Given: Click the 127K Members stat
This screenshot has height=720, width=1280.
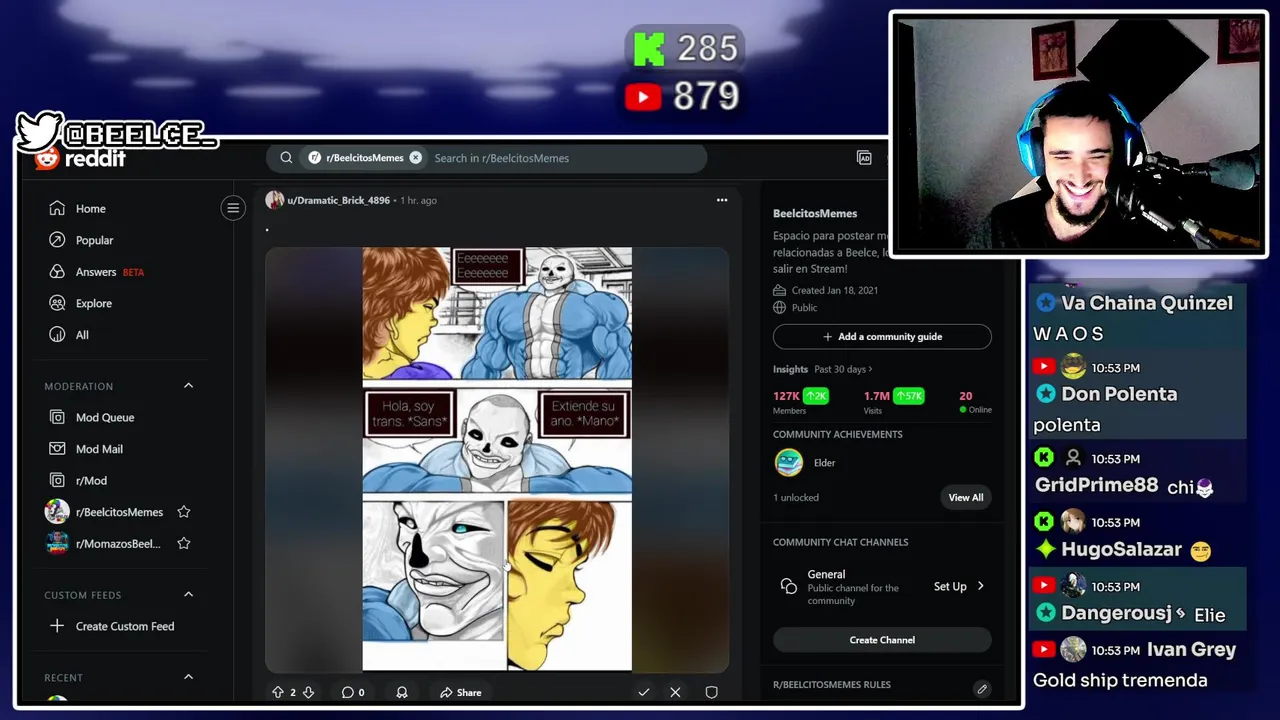Looking at the screenshot, I should [x=801, y=402].
